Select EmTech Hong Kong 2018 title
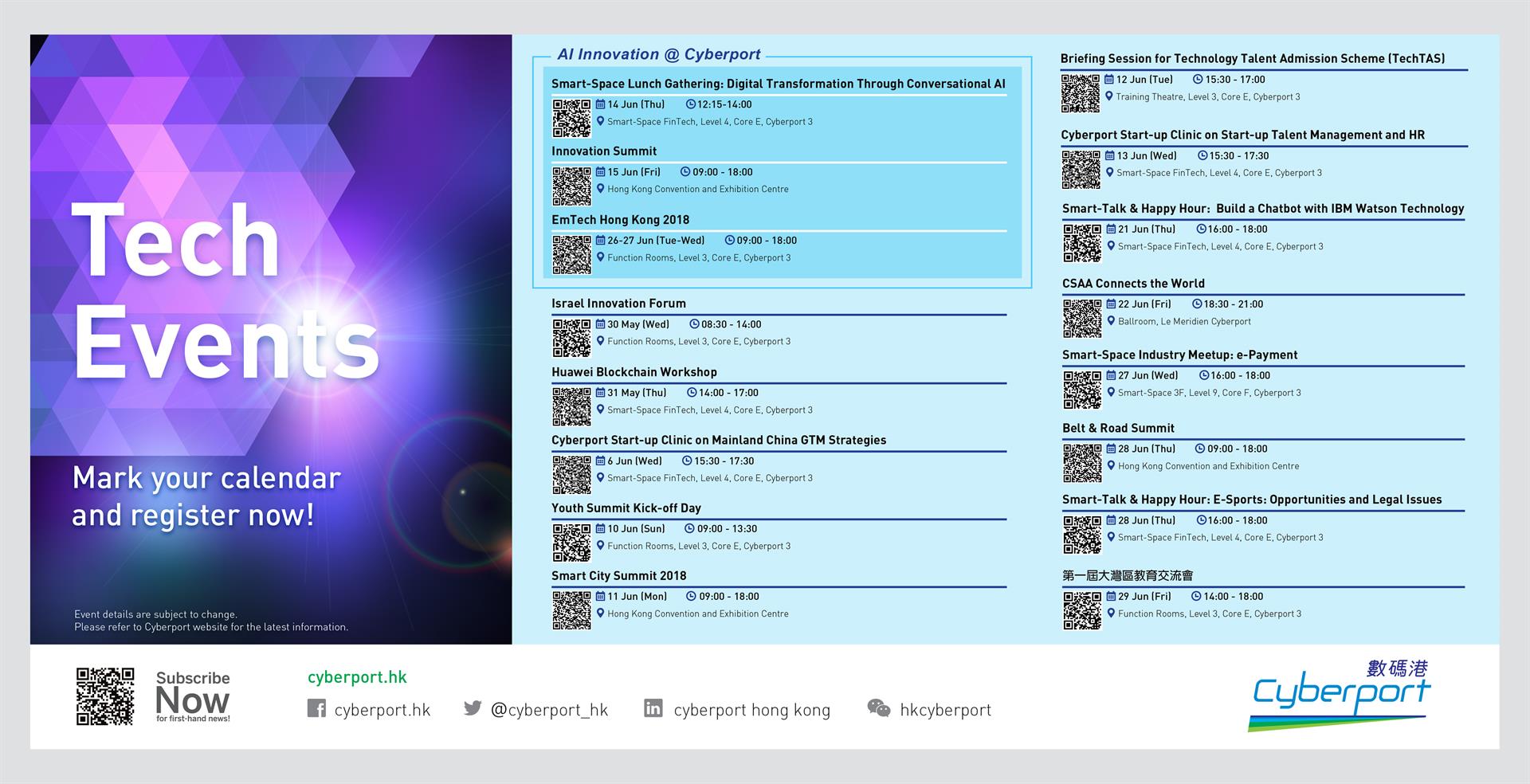The height and width of the screenshot is (784, 1530). (621, 220)
